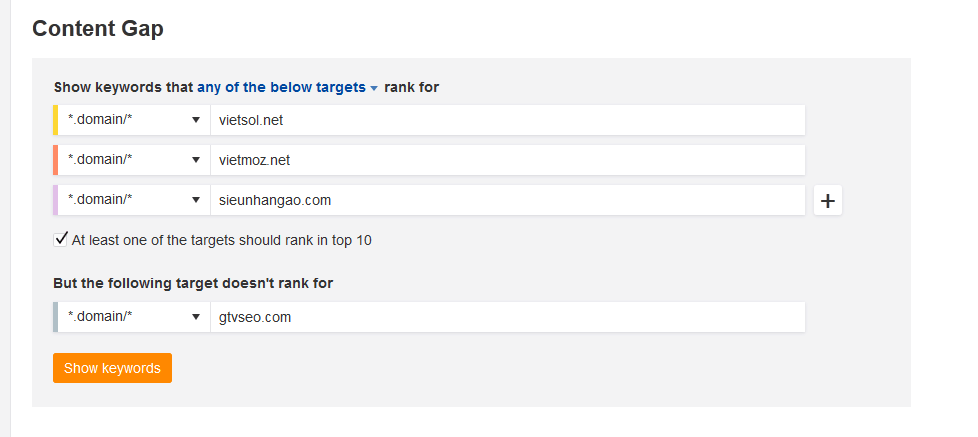This screenshot has width=978, height=437.
Task: Click the Content Gap page heading
Action: 98,28
